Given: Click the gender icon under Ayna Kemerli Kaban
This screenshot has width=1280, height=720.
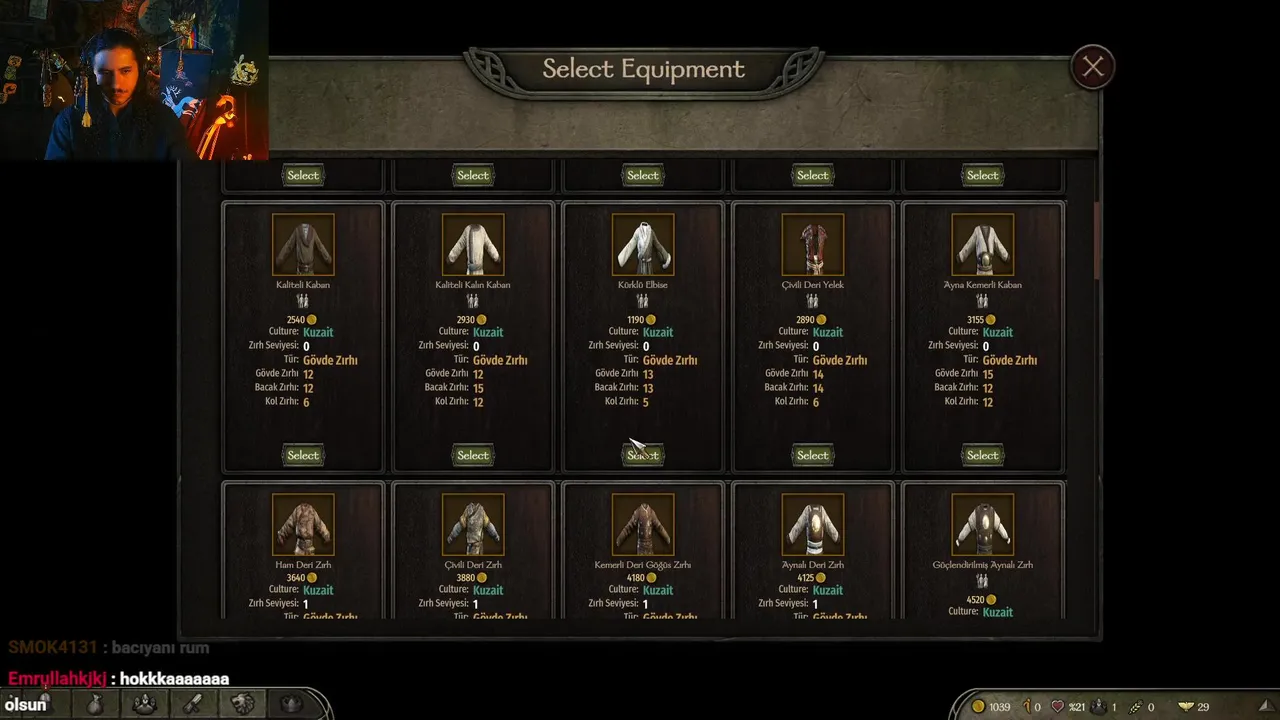Looking at the screenshot, I should point(983,301).
